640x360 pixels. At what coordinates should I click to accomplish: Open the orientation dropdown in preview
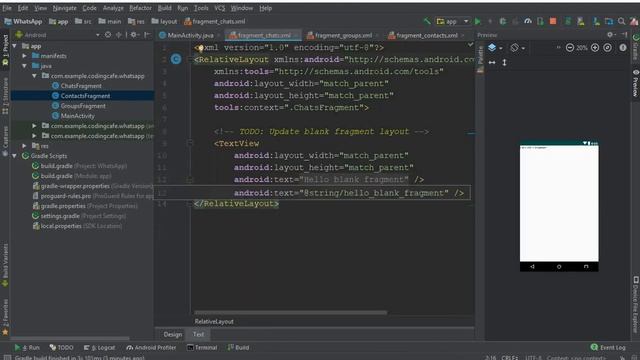(517, 48)
